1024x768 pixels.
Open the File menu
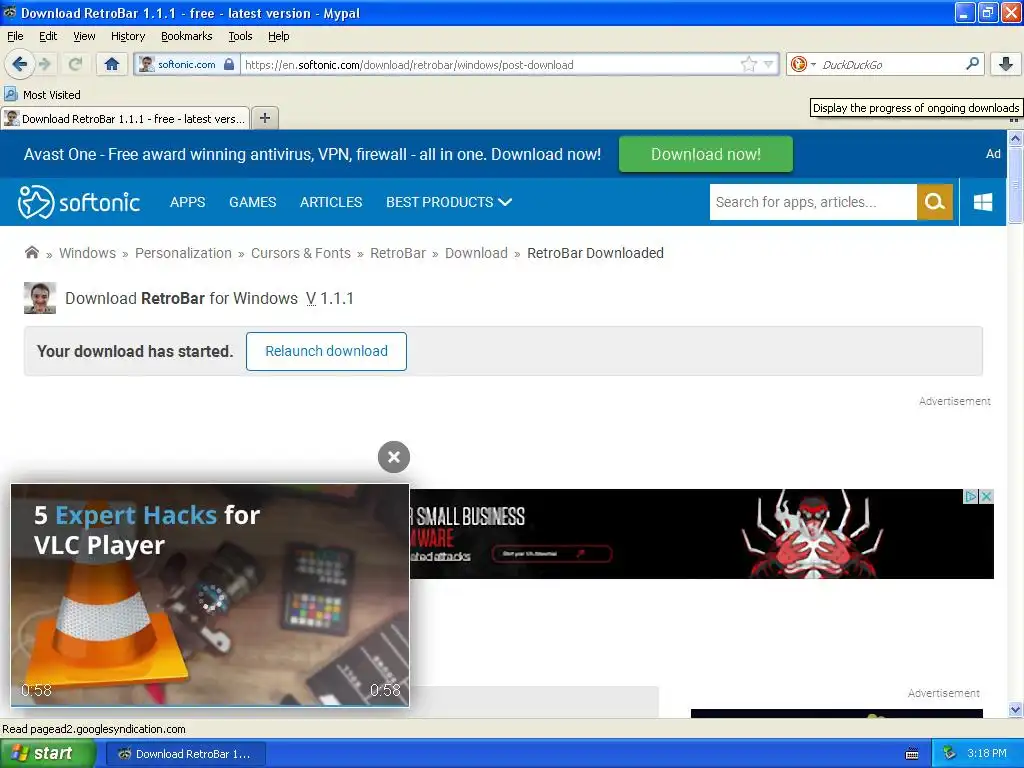(15, 36)
